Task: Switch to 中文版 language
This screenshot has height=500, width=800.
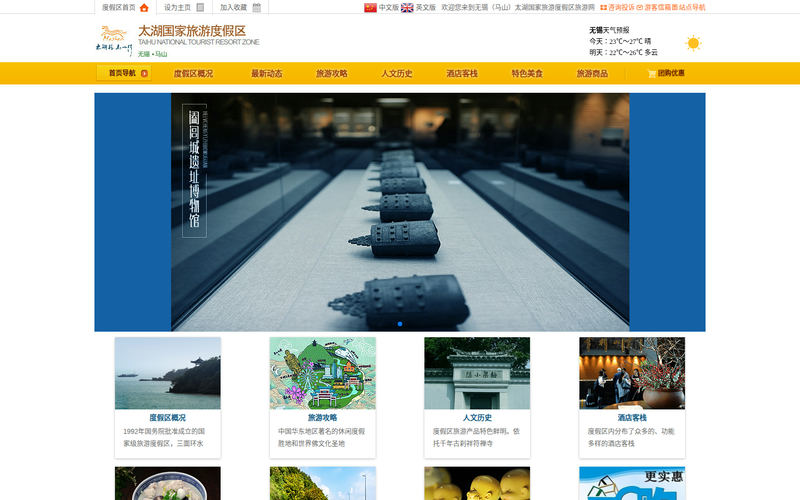Action: point(389,8)
